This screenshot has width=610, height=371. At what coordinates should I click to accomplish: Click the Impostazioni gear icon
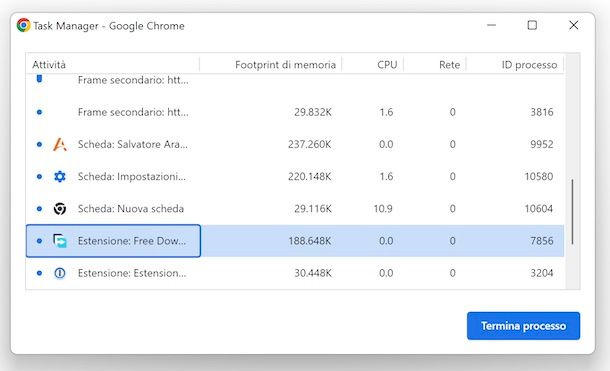[60, 177]
